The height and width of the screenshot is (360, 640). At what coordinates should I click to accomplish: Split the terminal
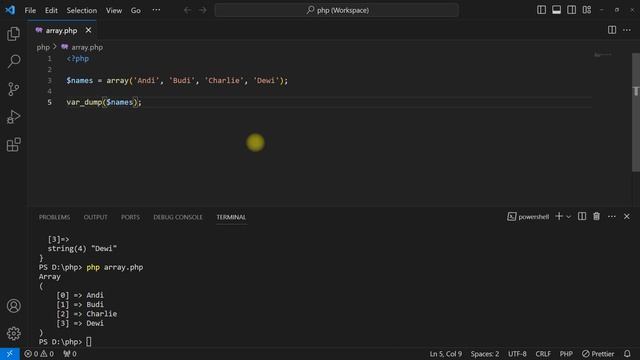click(582, 216)
